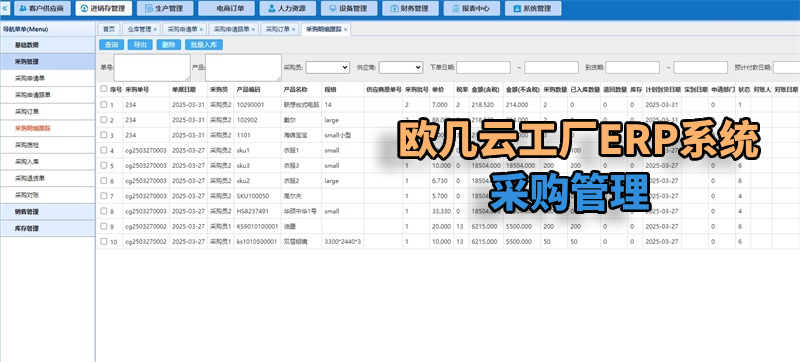Switch to the 首页 tab
800x362 pixels.
[109, 30]
